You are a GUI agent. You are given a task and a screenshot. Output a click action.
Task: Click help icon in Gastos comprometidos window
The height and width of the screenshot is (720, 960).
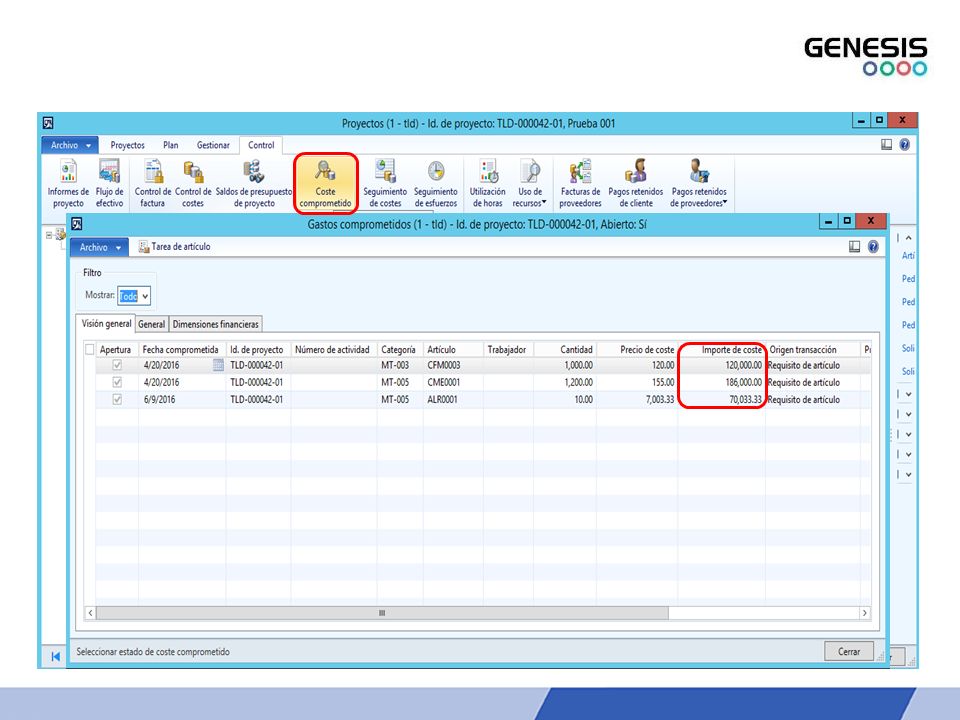tap(873, 247)
